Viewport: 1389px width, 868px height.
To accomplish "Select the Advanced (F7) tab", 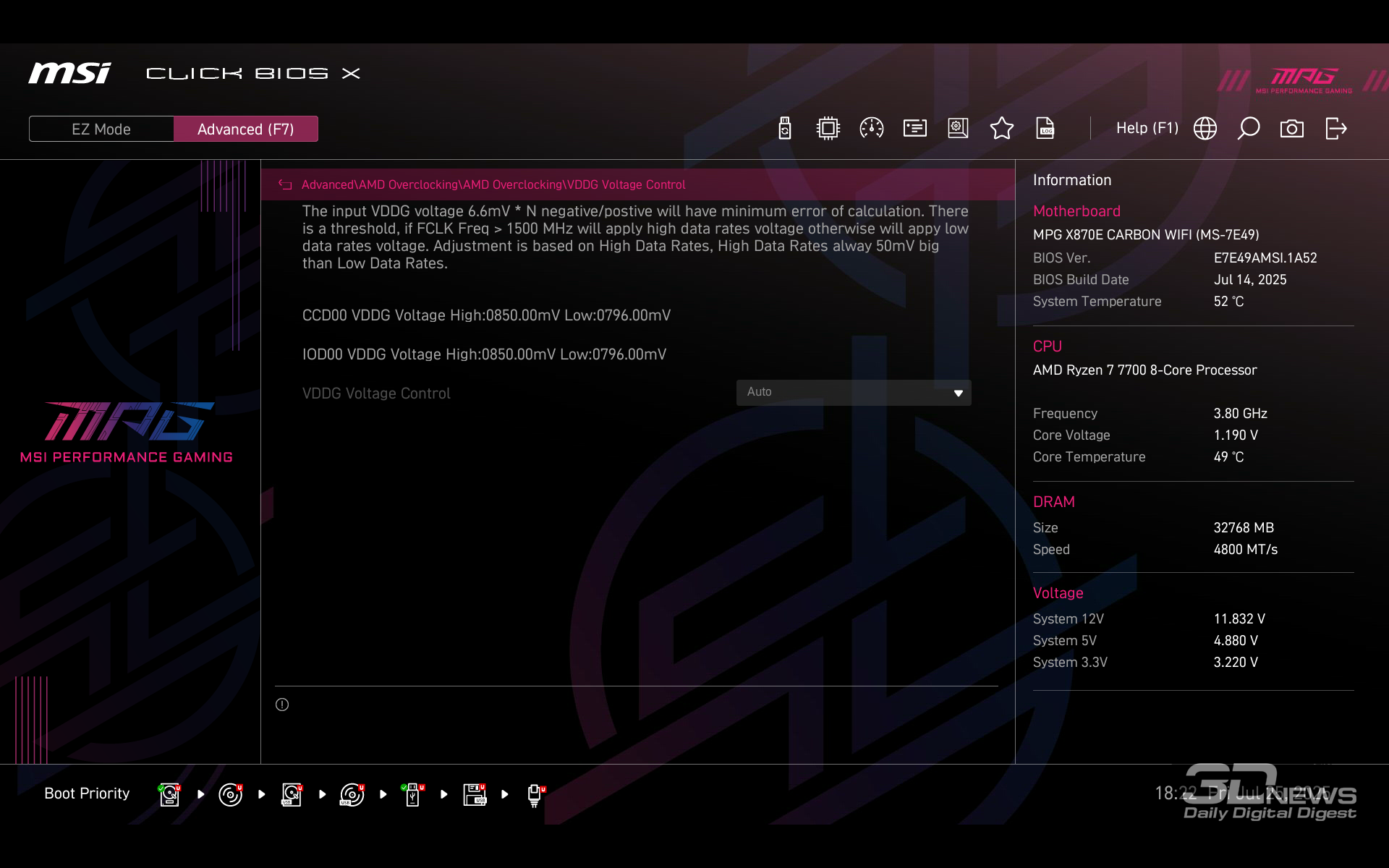I will pos(246,129).
